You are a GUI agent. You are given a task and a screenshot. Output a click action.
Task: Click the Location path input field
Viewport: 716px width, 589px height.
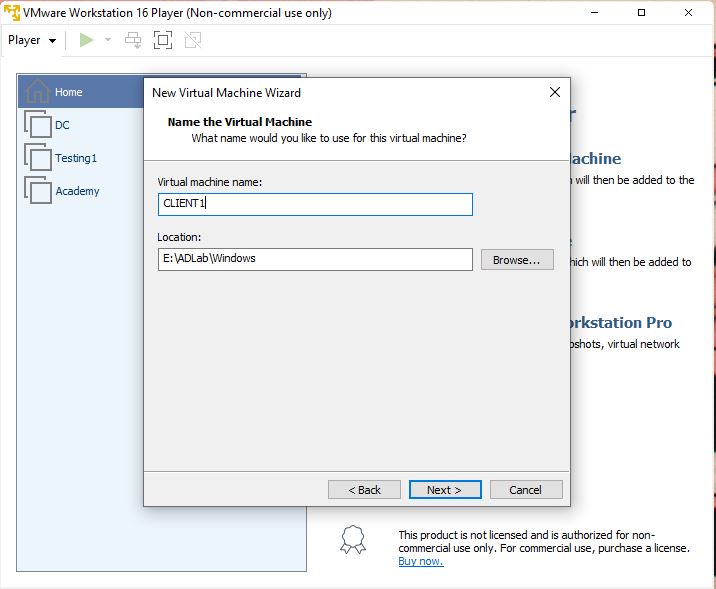[315, 259]
